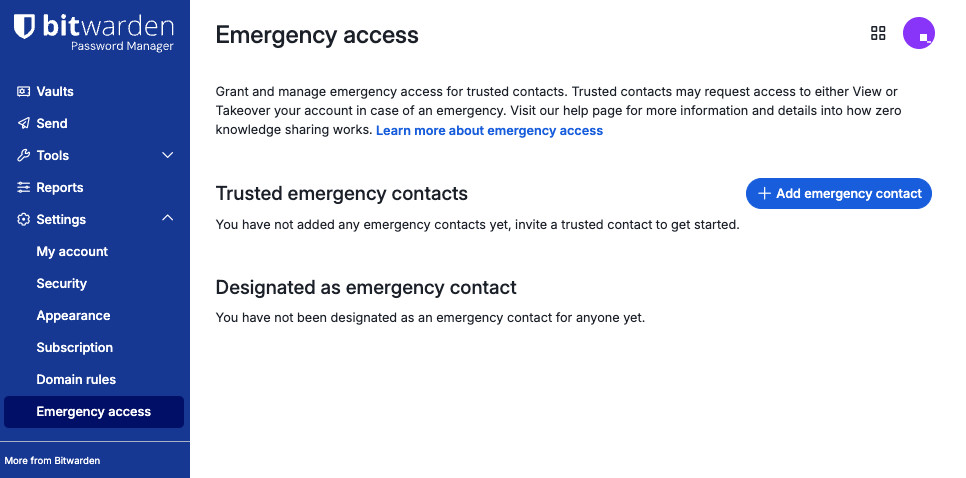Follow Learn more about emergency access link
This screenshot has width=966, height=478.
point(489,130)
